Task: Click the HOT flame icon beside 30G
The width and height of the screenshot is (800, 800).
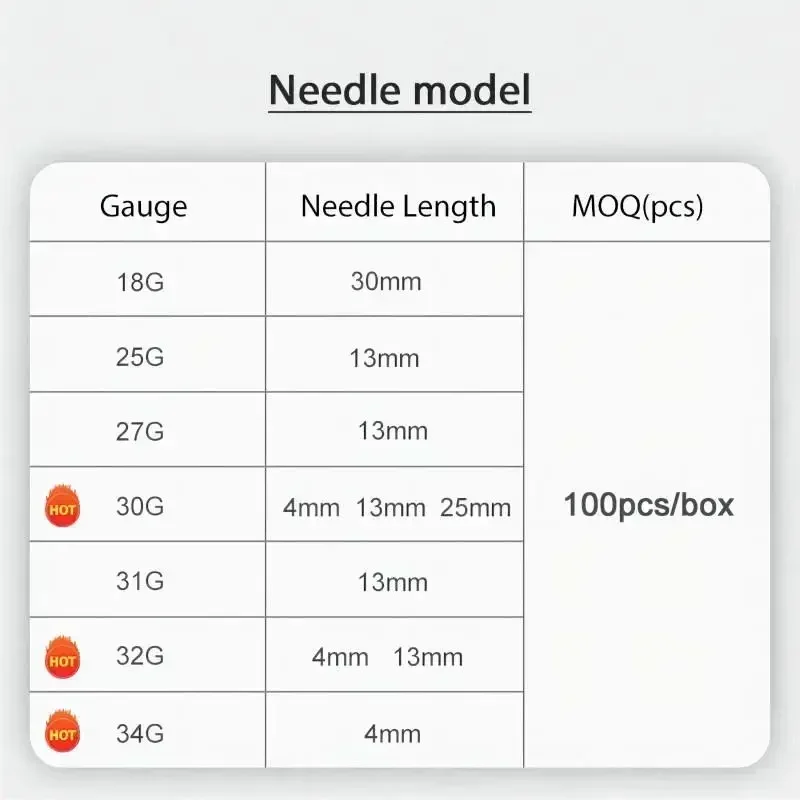Action: (x=62, y=507)
